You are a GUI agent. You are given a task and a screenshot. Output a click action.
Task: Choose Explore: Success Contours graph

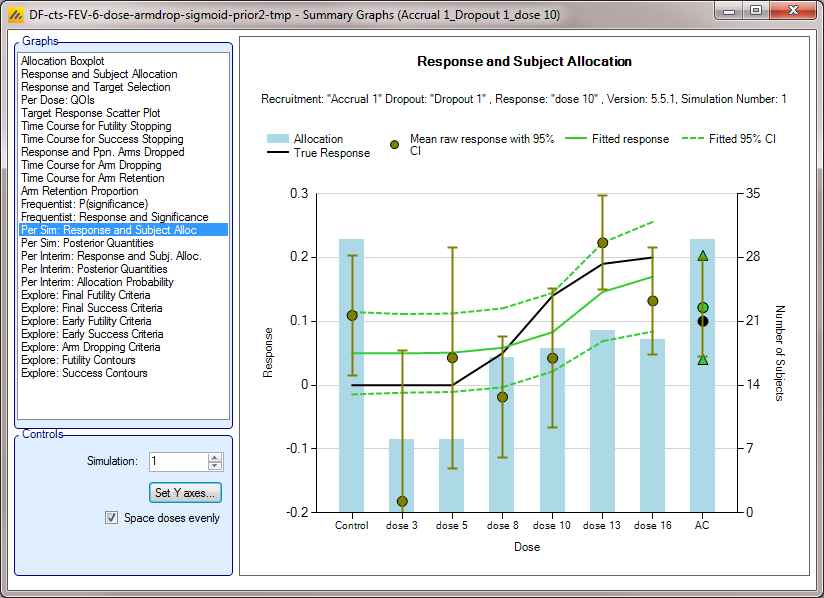(84, 373)
